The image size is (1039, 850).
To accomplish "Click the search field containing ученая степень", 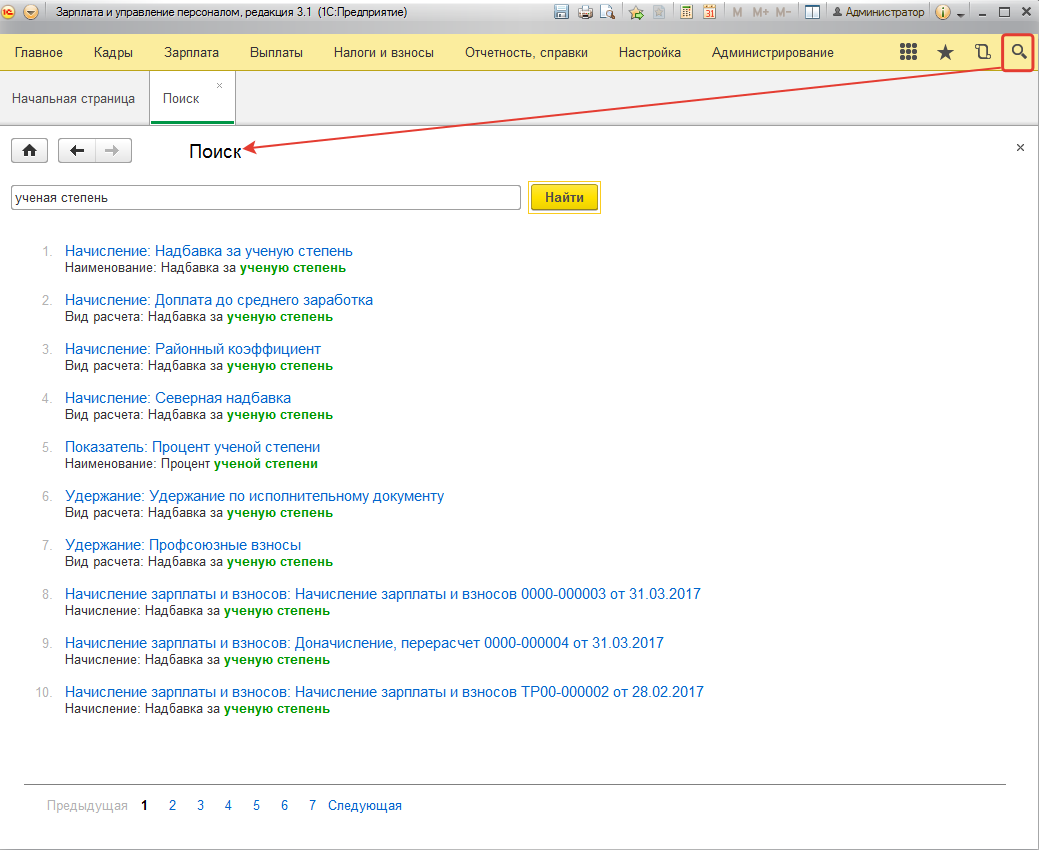I will click(266, 197).
